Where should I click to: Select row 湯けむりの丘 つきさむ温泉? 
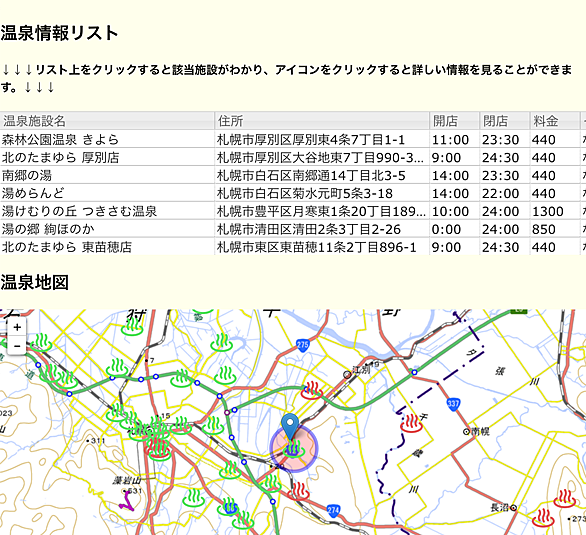(293, 211)
